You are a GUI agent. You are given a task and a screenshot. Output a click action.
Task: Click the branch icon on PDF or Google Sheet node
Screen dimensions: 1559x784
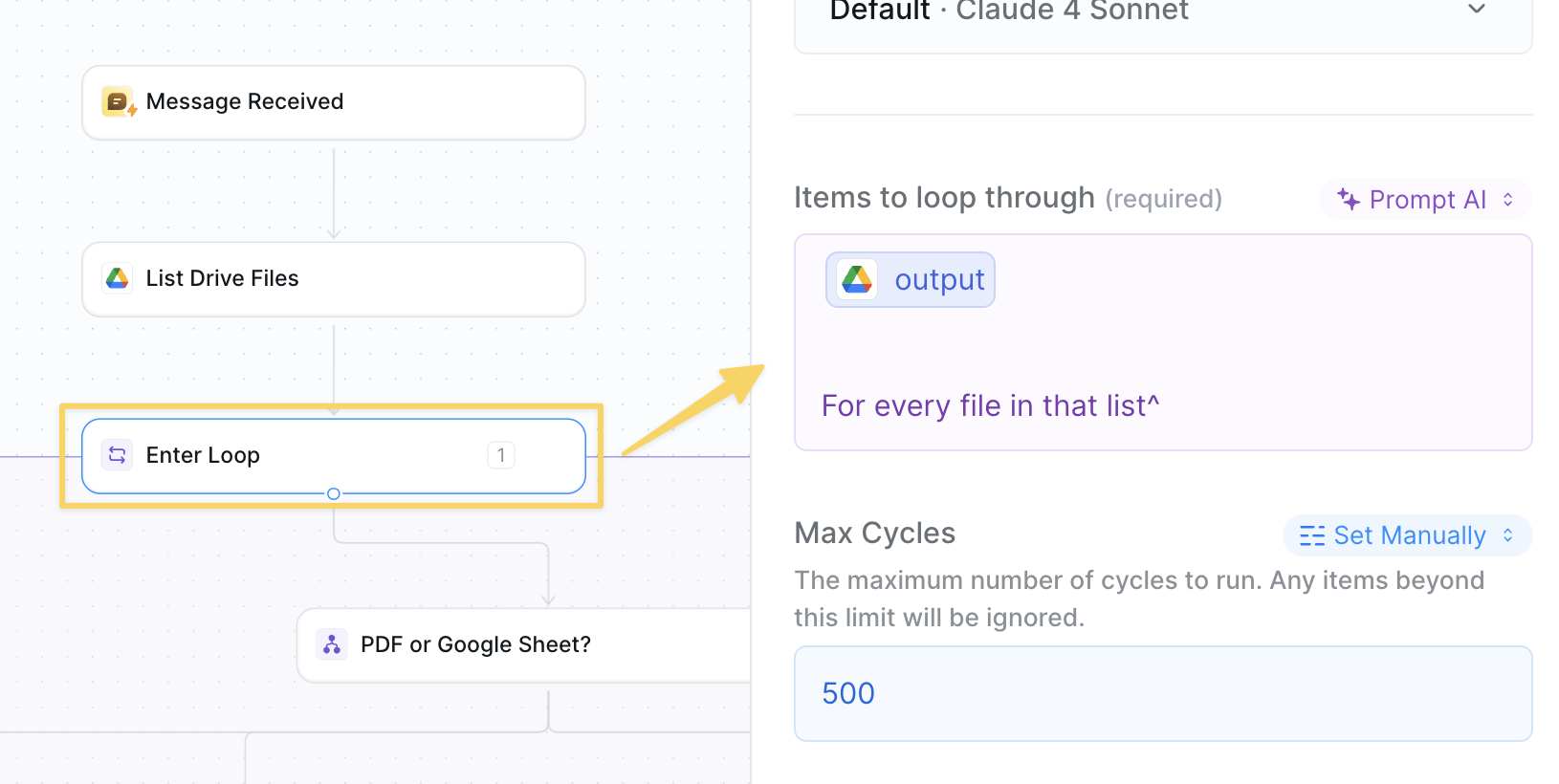332,644
